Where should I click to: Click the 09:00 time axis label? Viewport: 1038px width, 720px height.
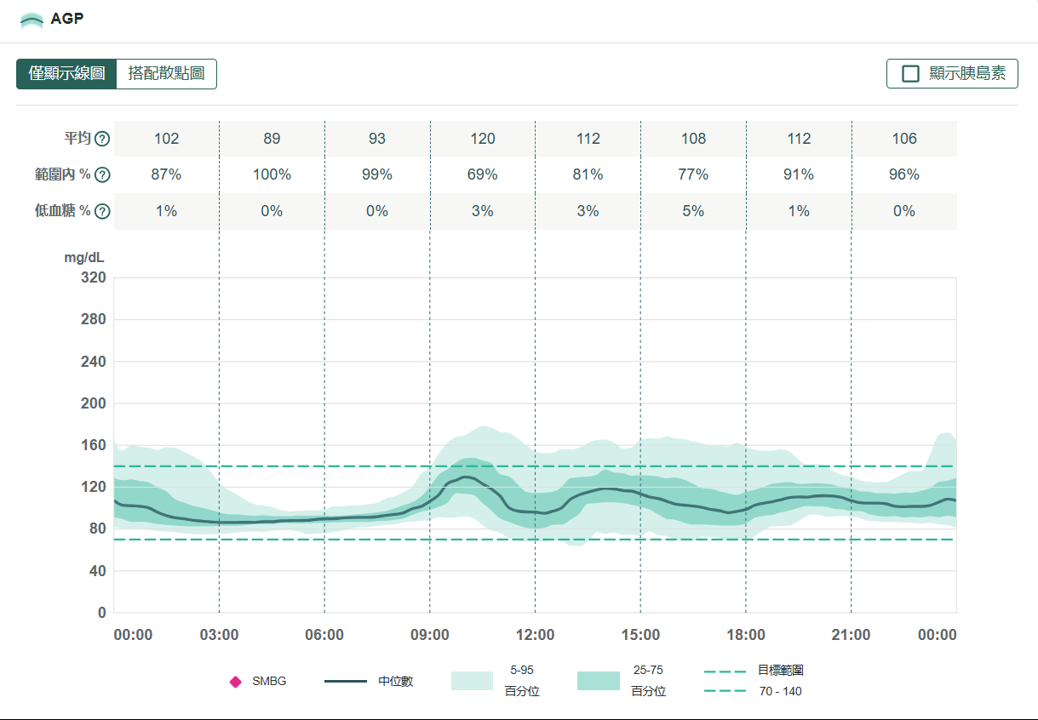pos(430,635)
